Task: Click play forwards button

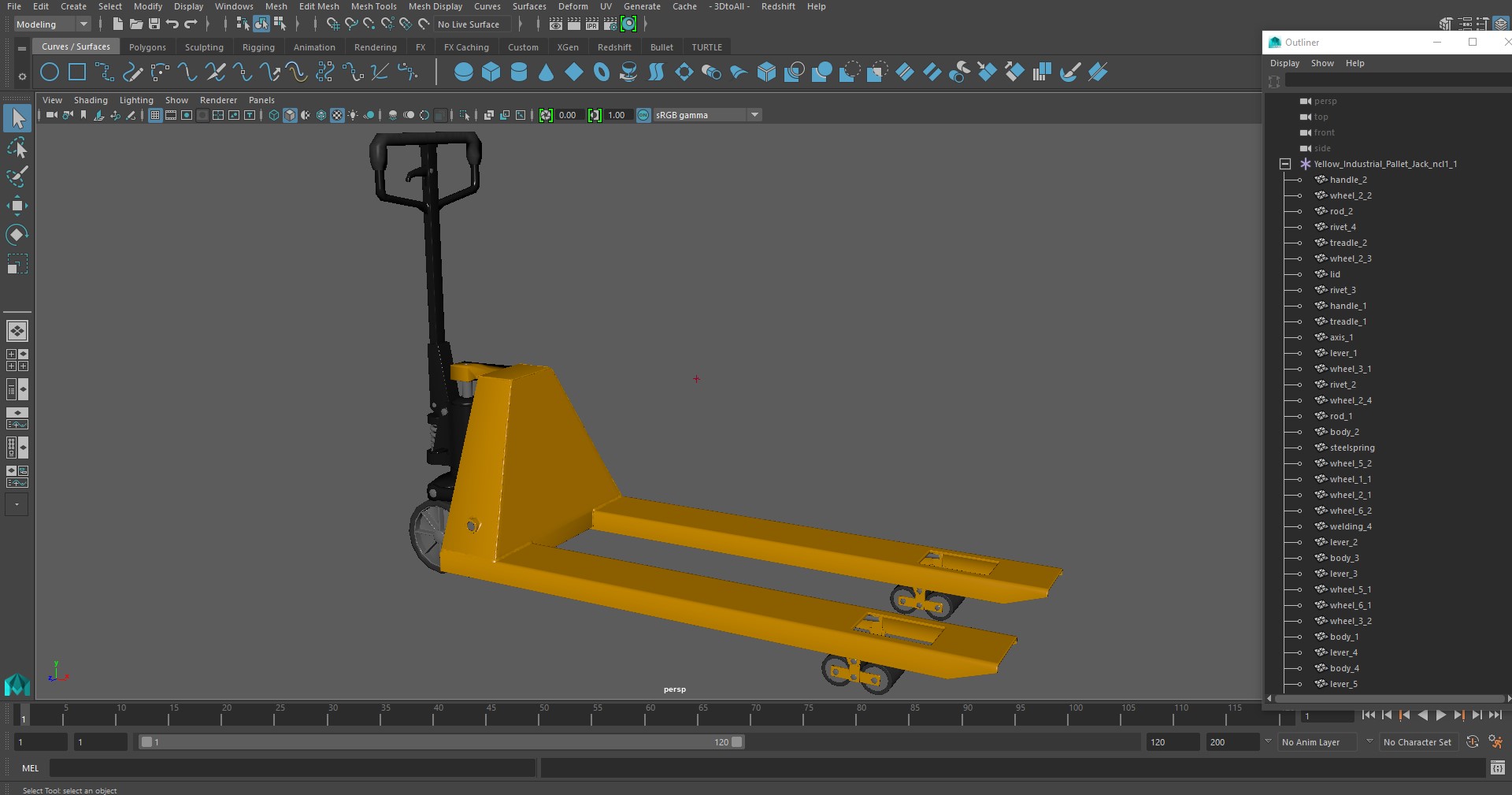Action: pos(1440,715)
